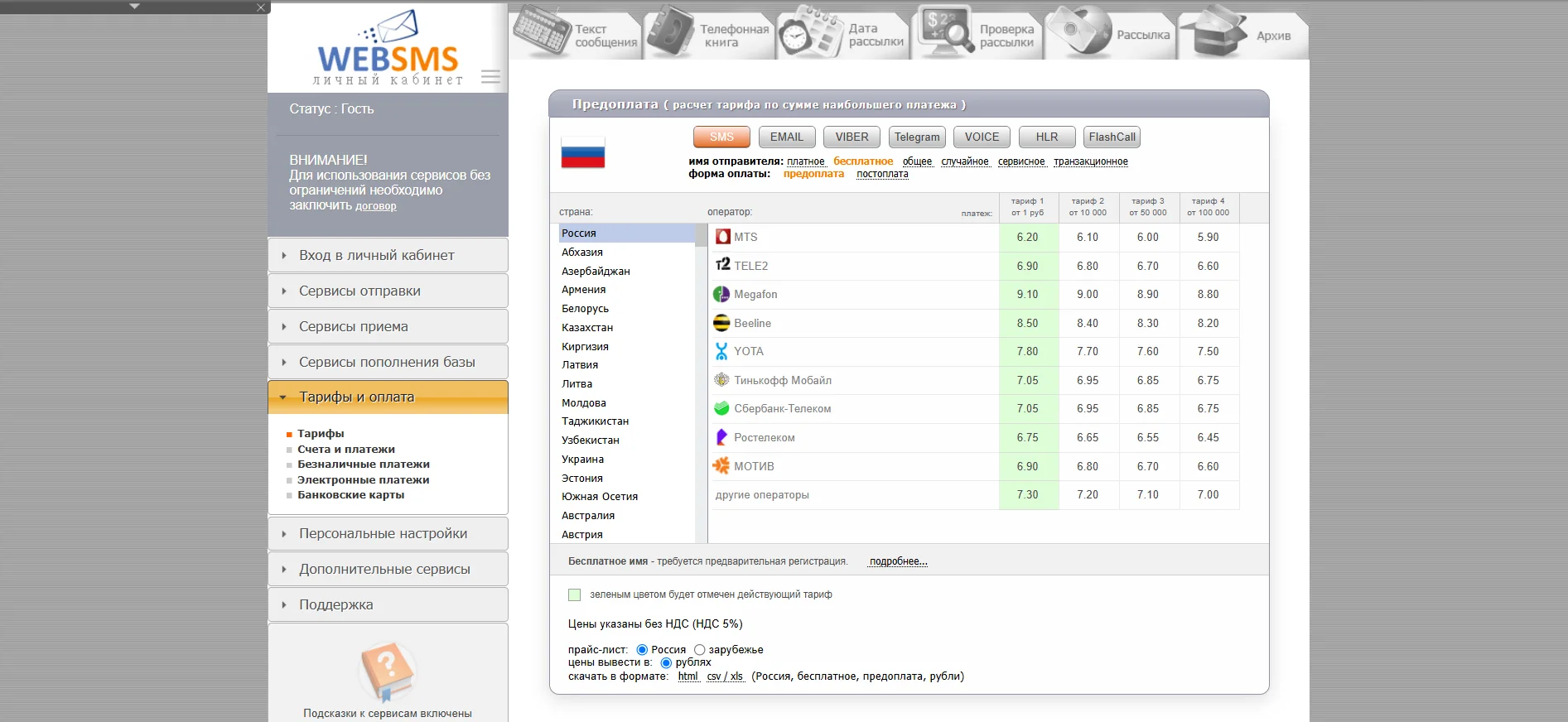The image size is (1568, 722).
Task: Download price list as csv / xls
Action: (x=725, y=676)
